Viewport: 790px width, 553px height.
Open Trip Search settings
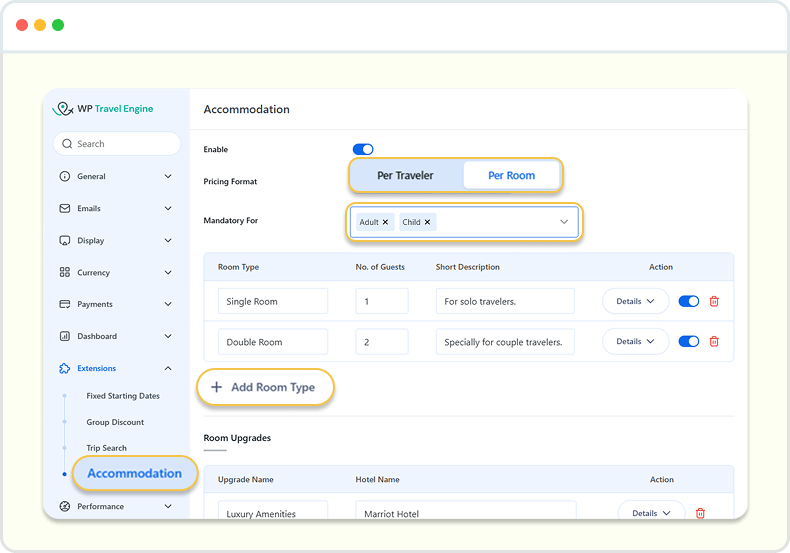[x=106, y=448]
